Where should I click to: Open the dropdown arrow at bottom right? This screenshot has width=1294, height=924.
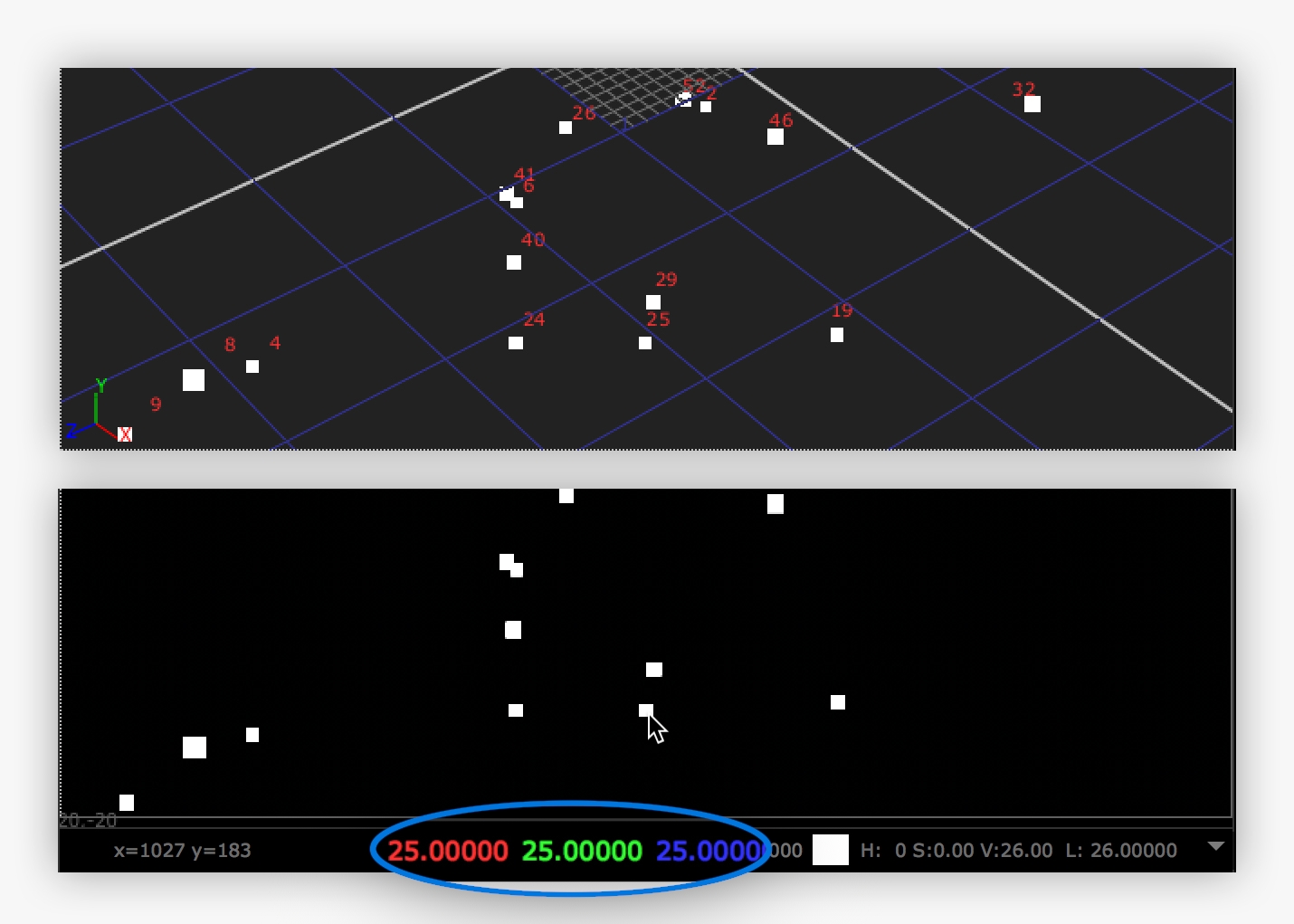tap(1213, 849)
